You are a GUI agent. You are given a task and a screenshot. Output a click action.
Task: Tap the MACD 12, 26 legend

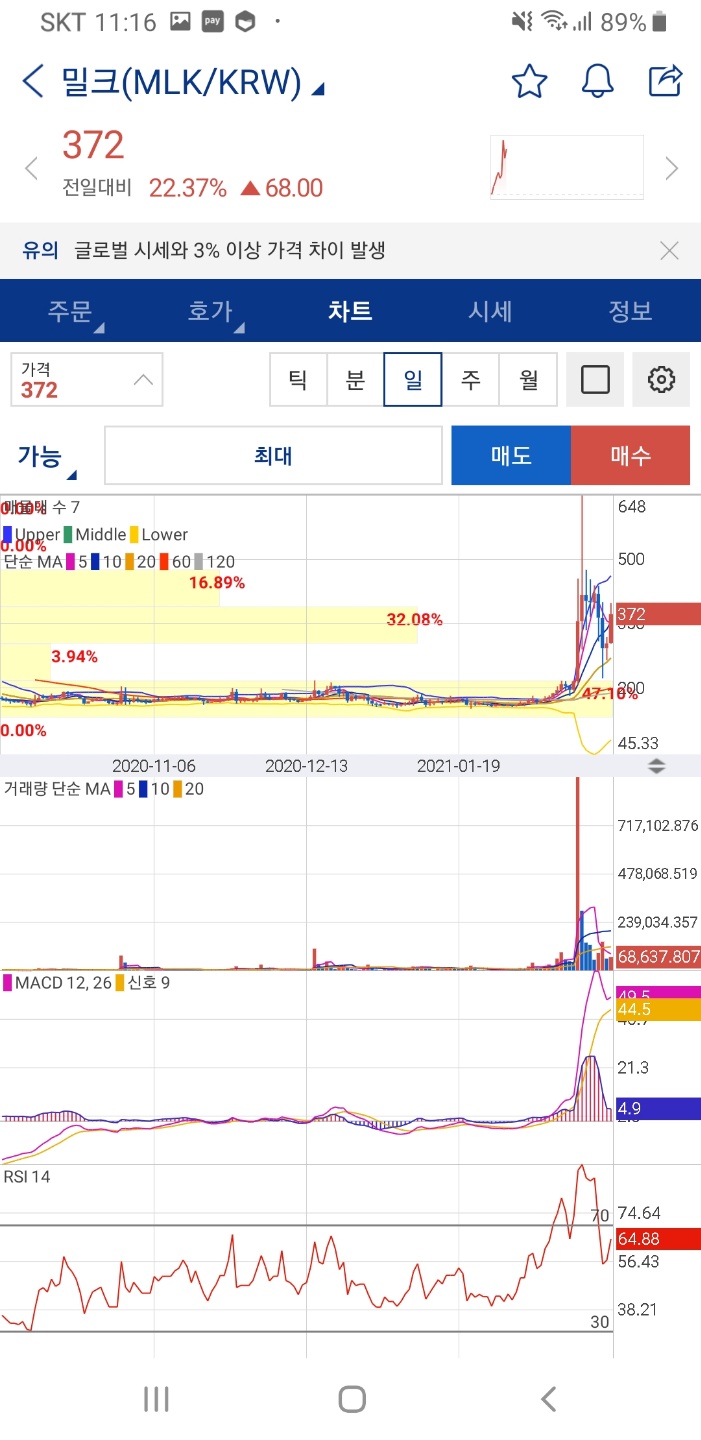coord(86,983)
